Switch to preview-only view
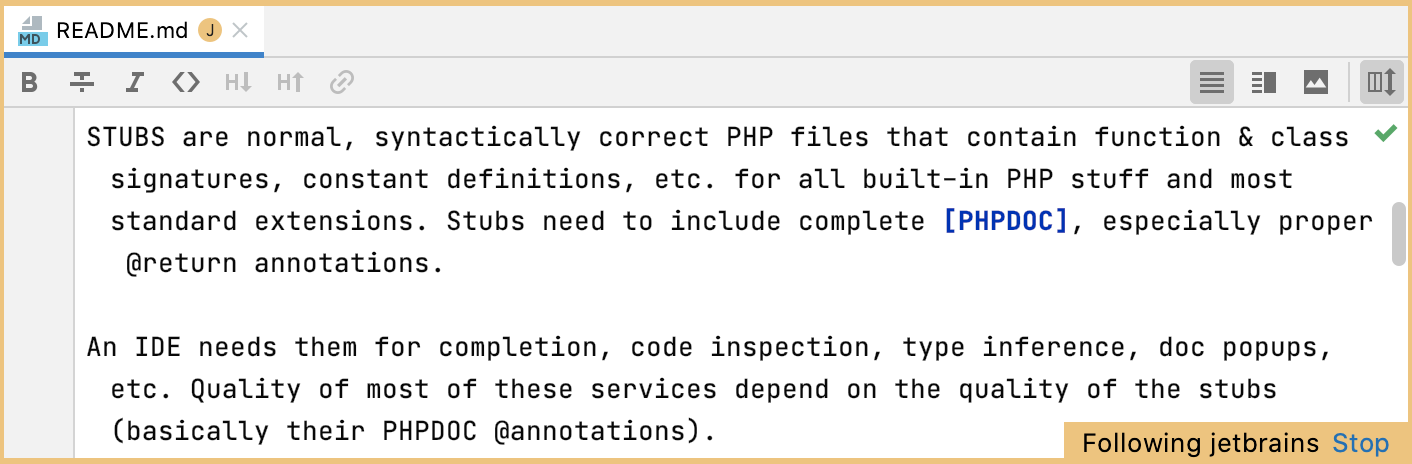Image resolution: width=1412 pixels, height=464 pixels. tap(1316, 82)
